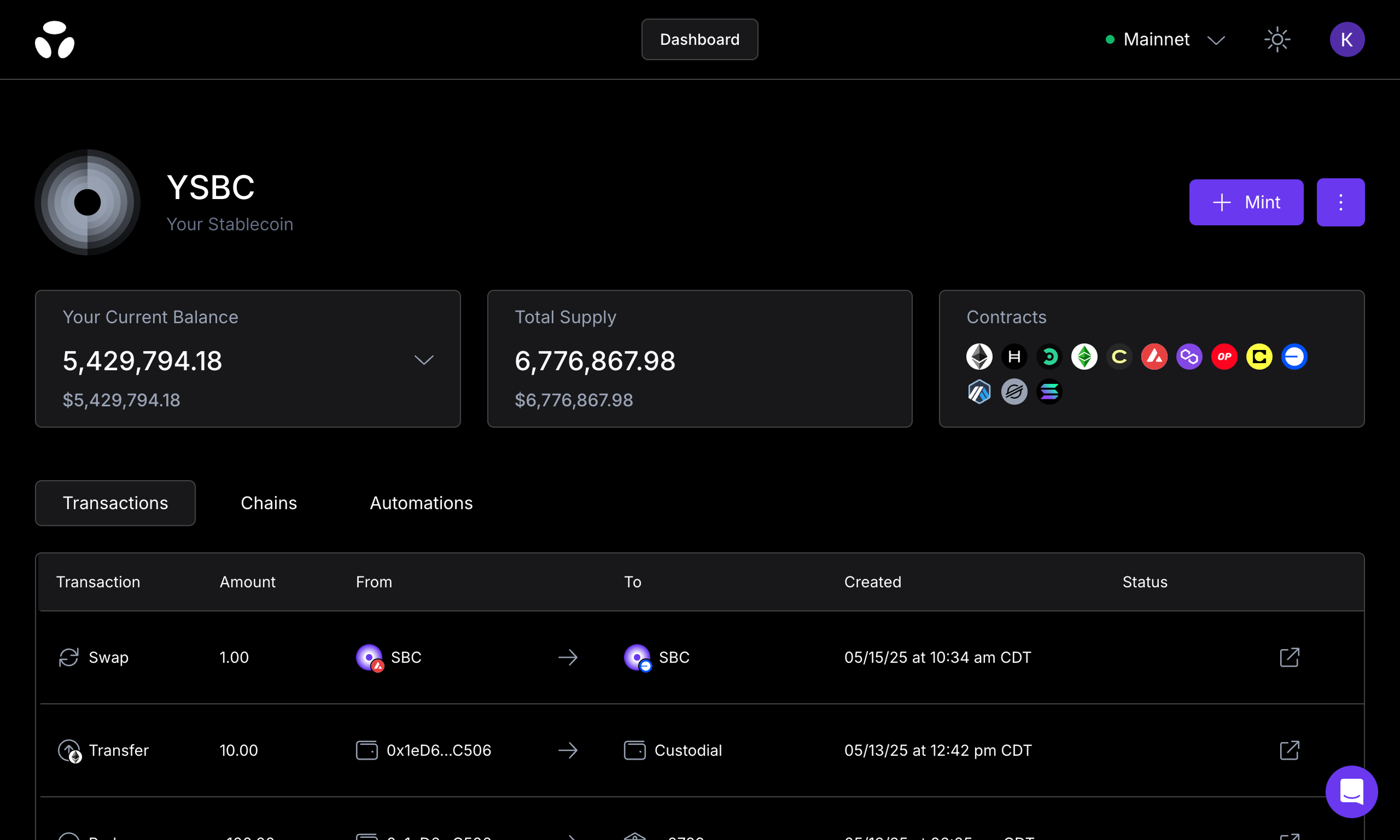Open the Swap transaction external link

click(x=1288, y=657)
